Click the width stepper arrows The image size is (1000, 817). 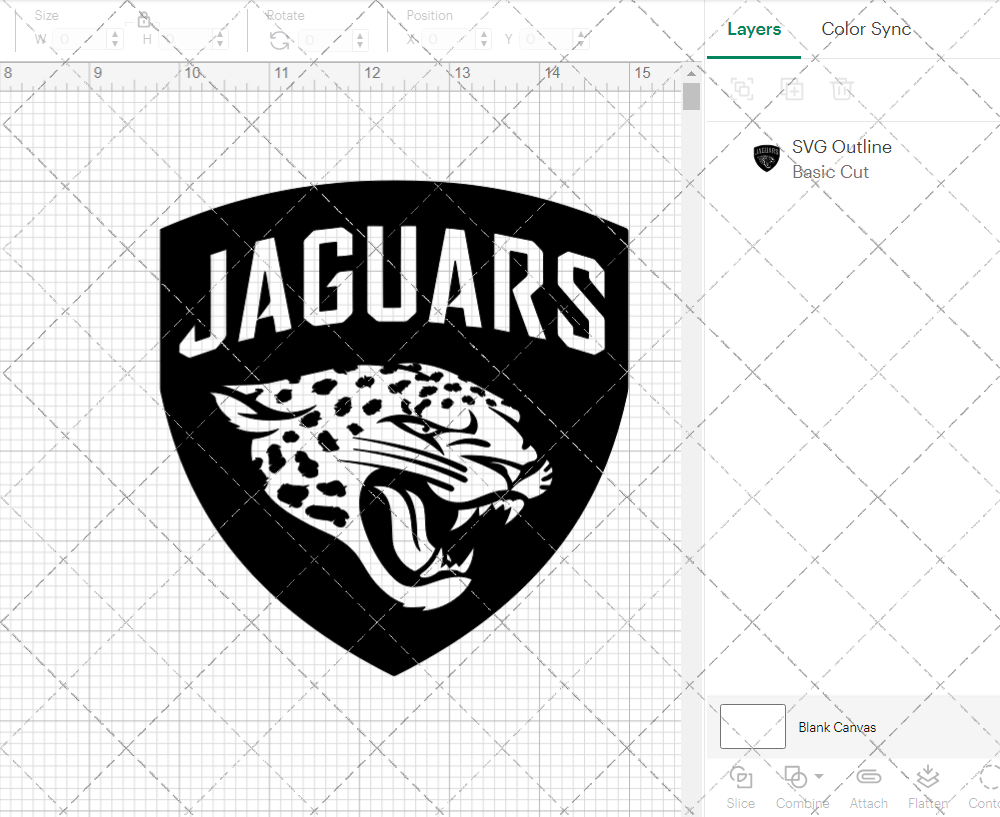point(115,40)
